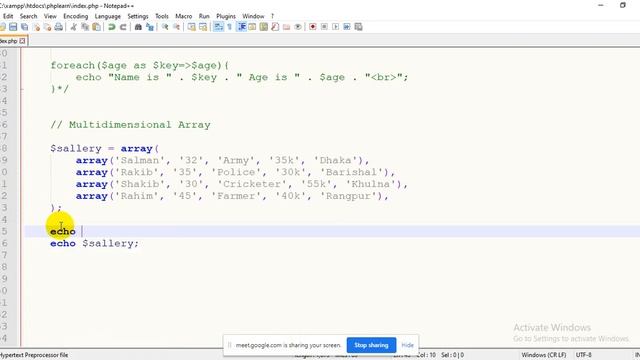Screen dimensions: 640x360
Task: Open the Replace dialog toolbar icon
Action: (x=150, y=27)
